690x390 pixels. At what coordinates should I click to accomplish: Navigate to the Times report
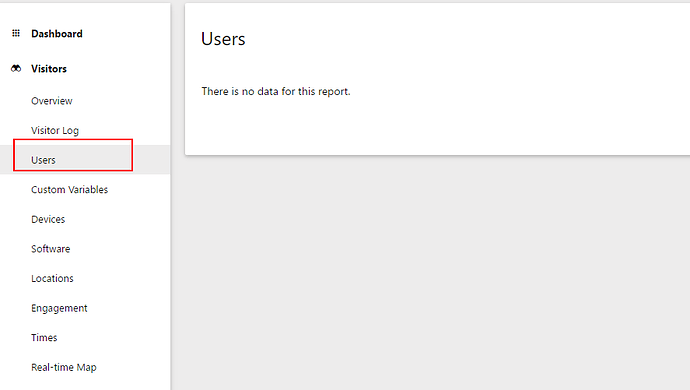(x=44, y=338)
